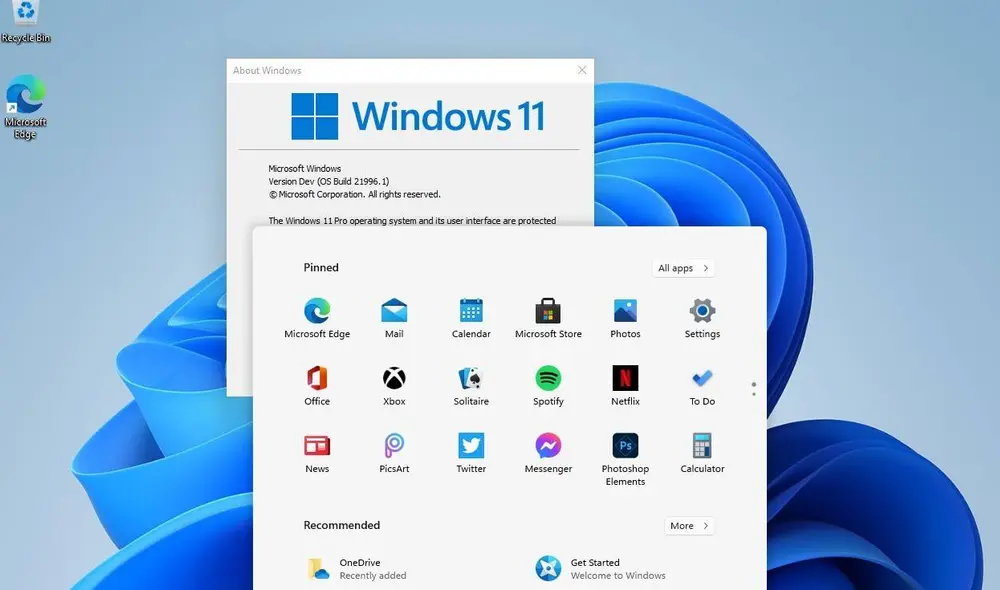Expand More recommended items
This screenshot has height=590, width=1000.
point(688,525)
